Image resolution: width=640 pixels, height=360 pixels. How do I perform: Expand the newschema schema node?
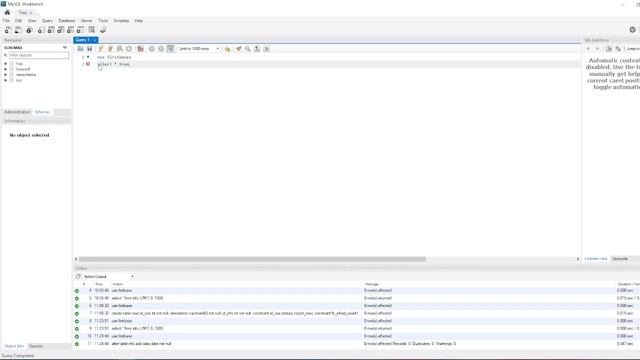click(x=6, y=75)
